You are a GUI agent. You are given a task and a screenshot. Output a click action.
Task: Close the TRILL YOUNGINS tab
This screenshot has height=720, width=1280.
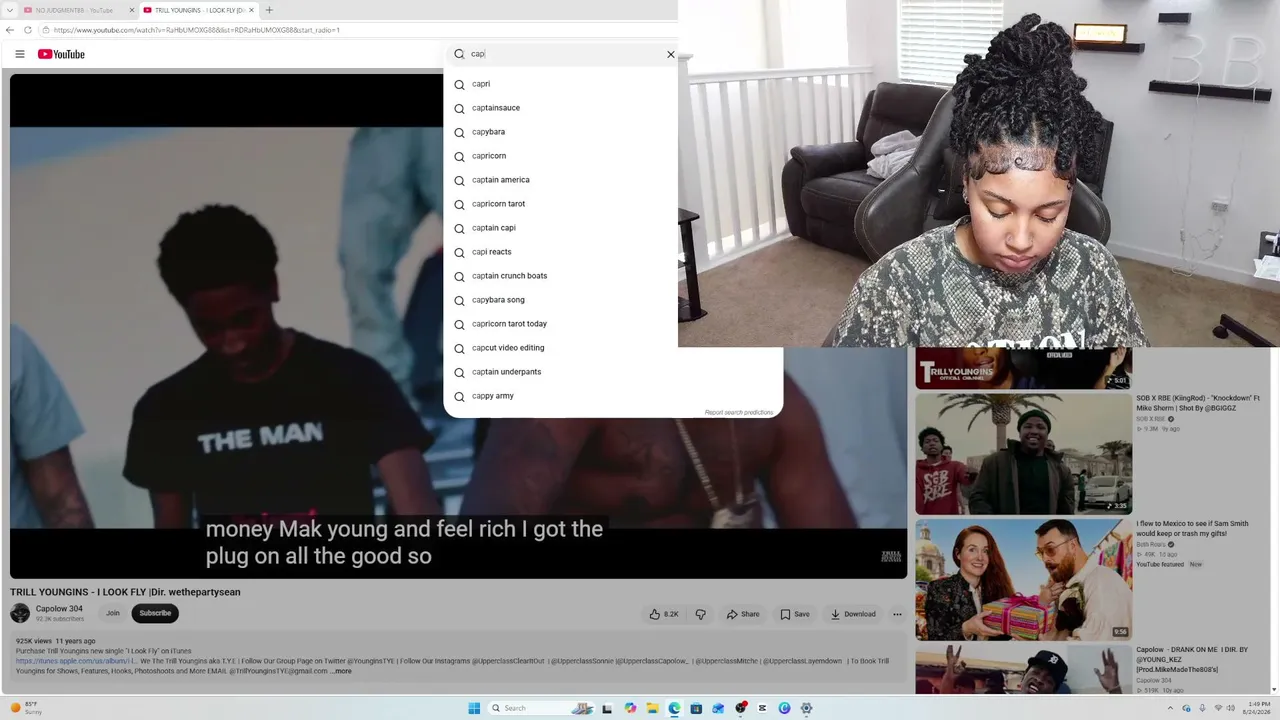pos(251,10)
